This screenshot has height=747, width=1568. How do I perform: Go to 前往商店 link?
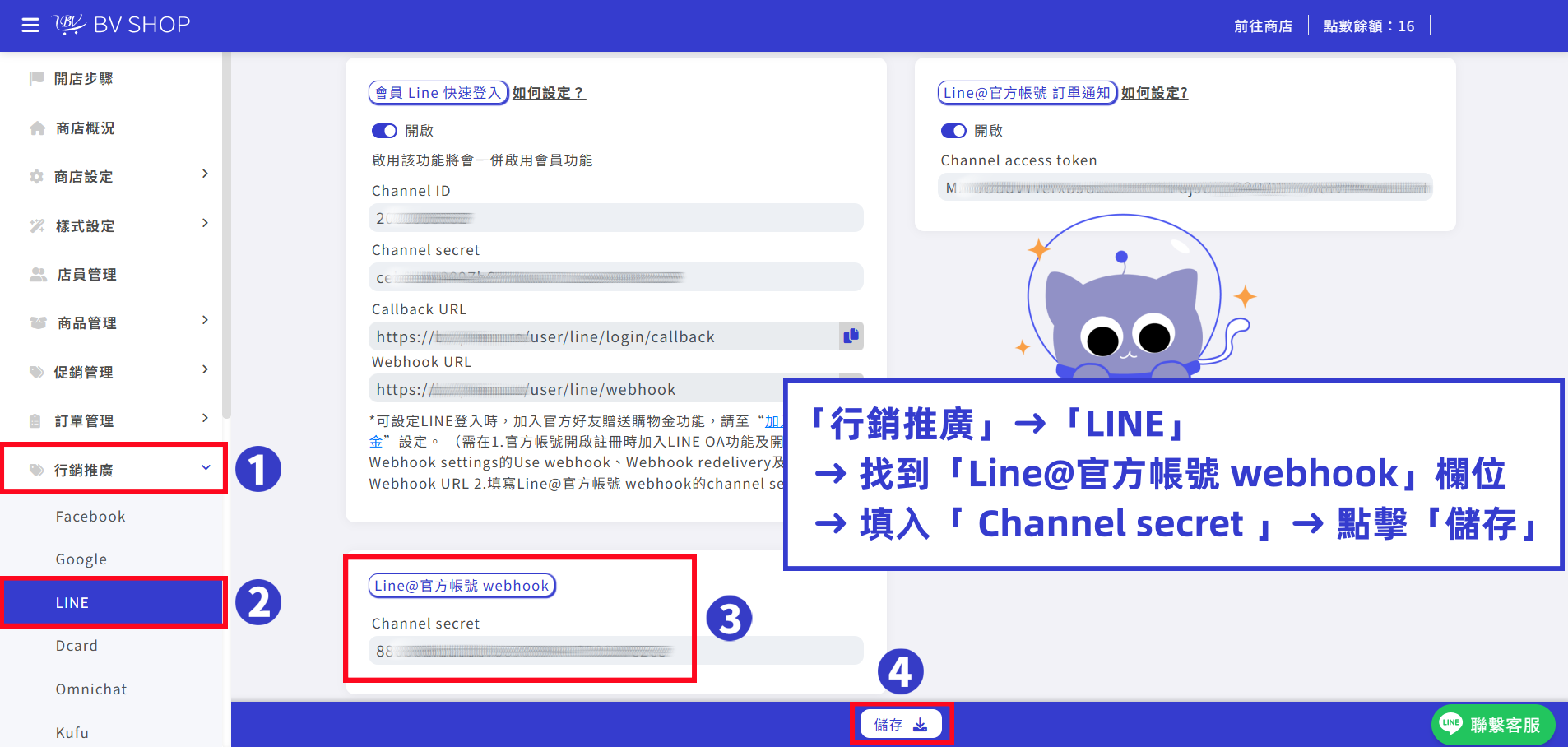pyautogui.click(x=1263, y=26)
